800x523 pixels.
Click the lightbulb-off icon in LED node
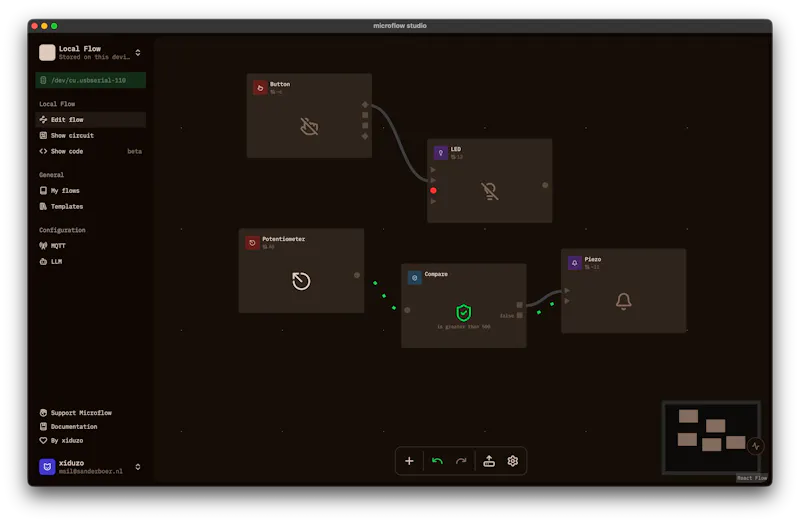coord(489,191)
